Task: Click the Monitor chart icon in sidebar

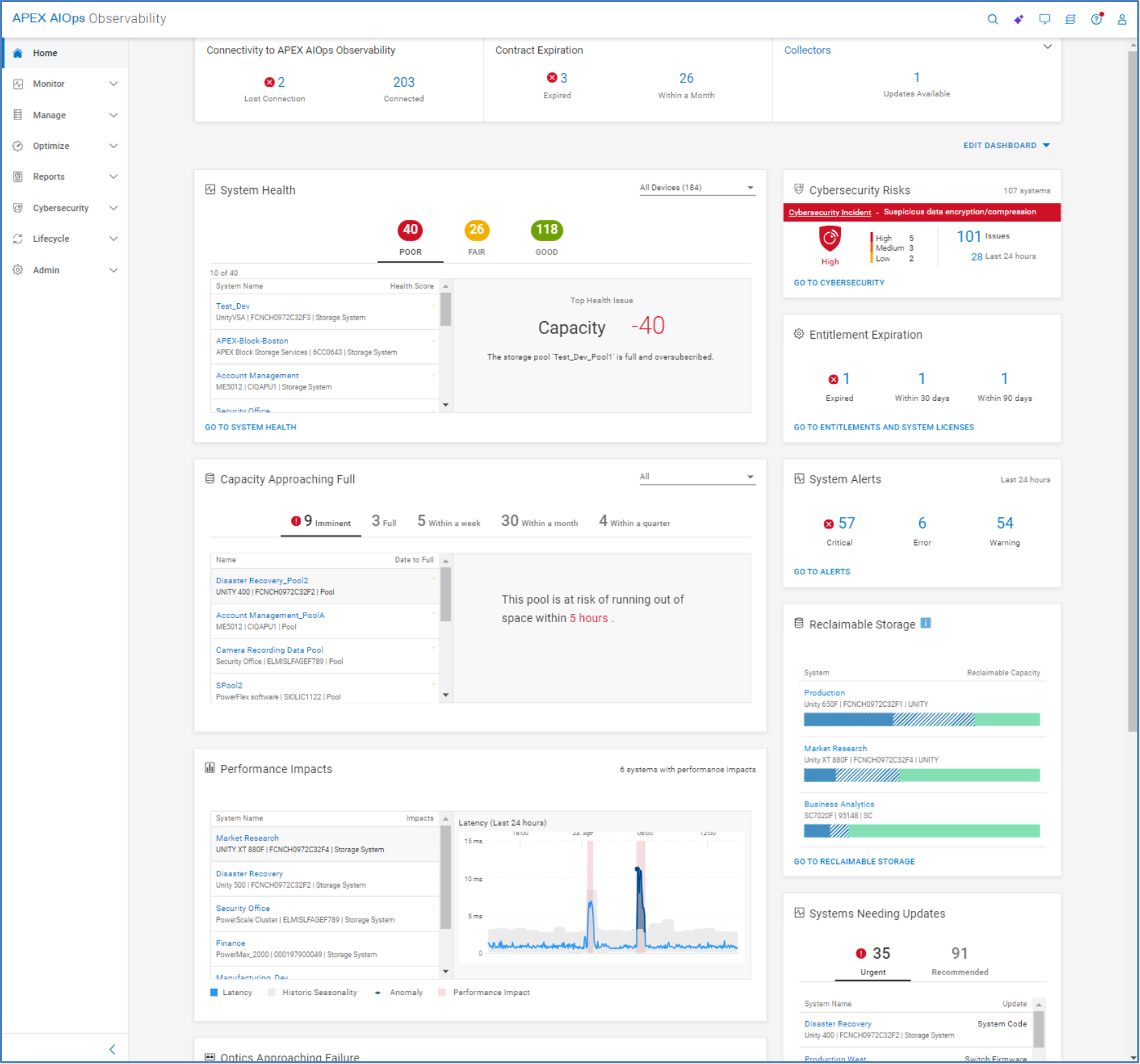Action: [18, 84]
